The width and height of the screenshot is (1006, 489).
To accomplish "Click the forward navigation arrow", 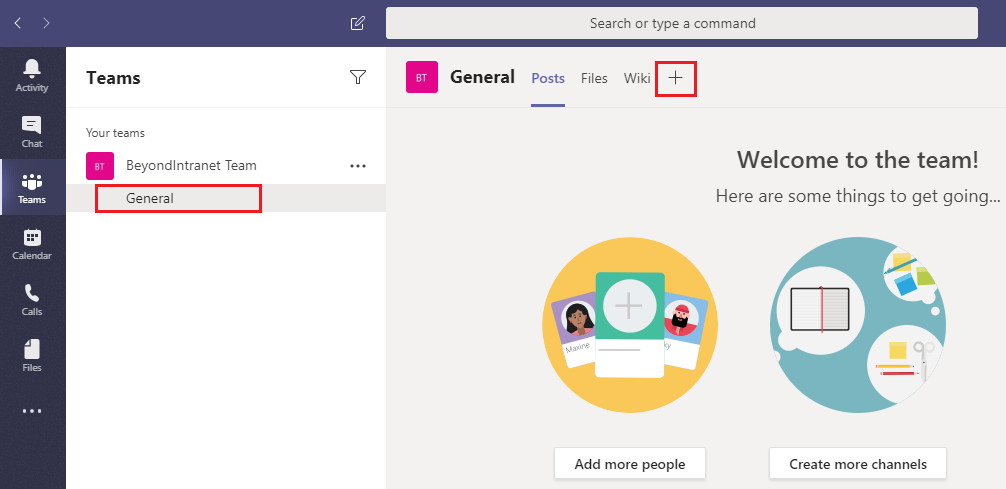I will click(47, 22).
